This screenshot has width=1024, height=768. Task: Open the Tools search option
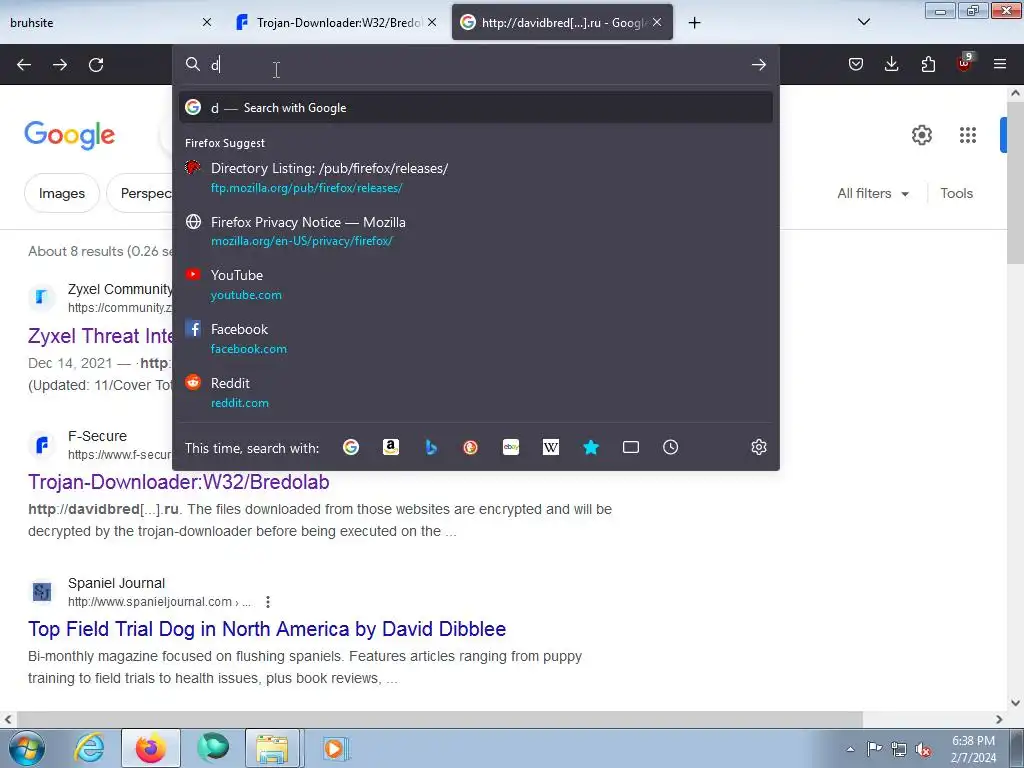tap(956, 193)
